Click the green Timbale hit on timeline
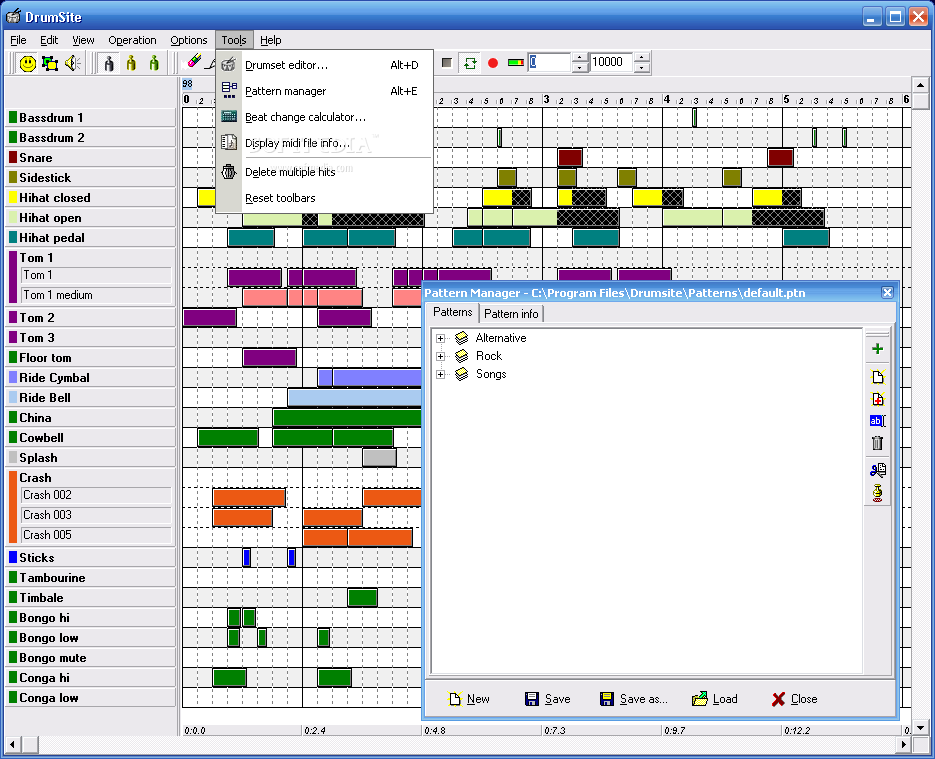This screenshot has height=759, width=935. [363, 597]
